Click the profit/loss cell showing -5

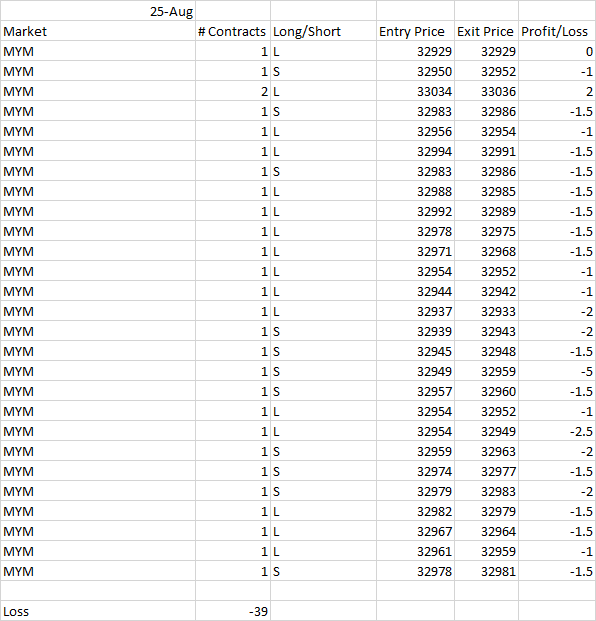(x=557, y=371)
